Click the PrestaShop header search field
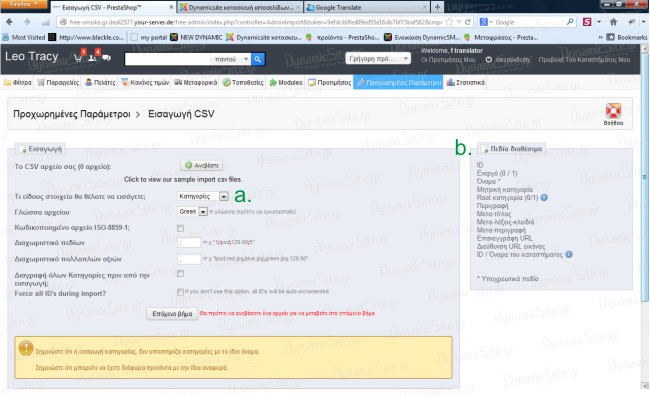 pyautogui.click(x=168, y=59)
